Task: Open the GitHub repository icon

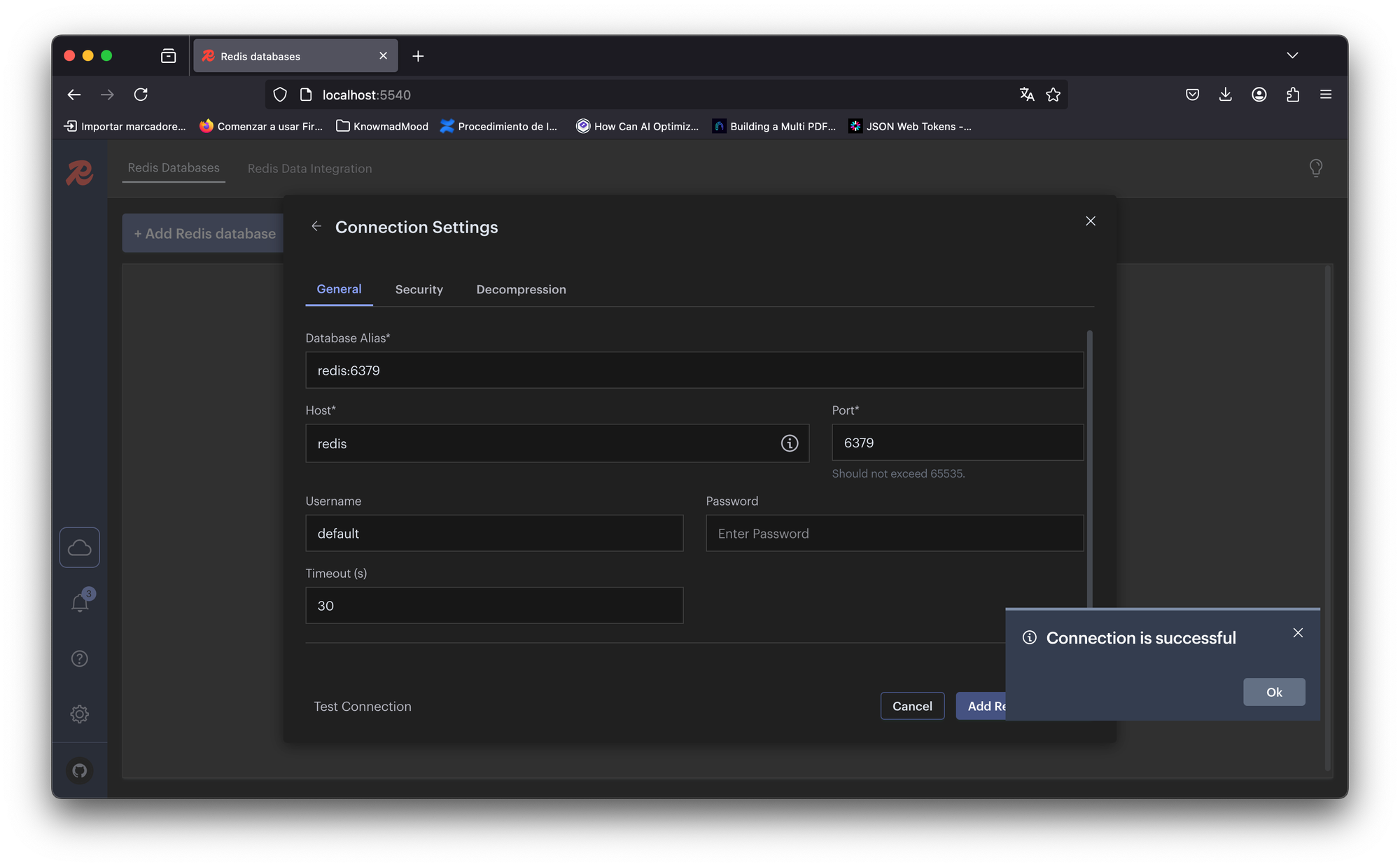Action: (x=80, y=770)
